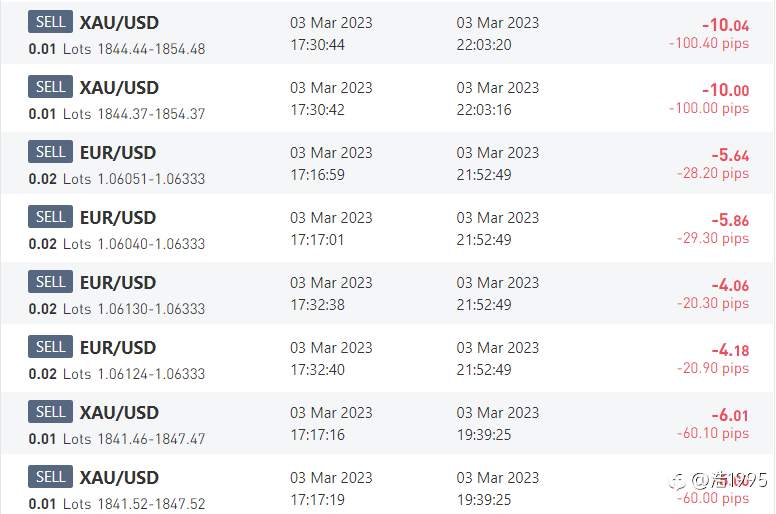Click the -29.30 pips value
The height and width of the screenshot is (514, 776).
(713, 238)
